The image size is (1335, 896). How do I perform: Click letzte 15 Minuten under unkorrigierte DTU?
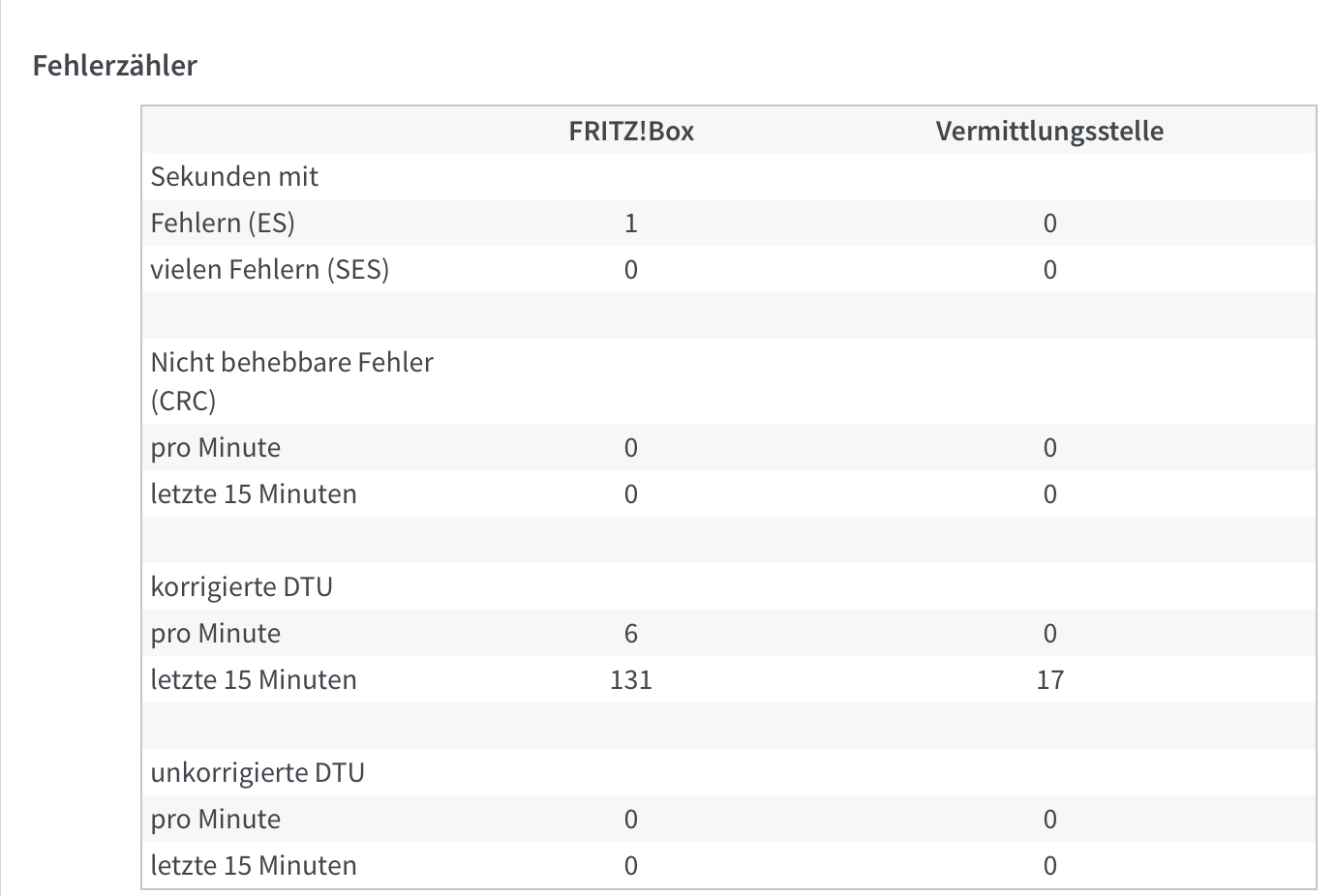(254, 865)
